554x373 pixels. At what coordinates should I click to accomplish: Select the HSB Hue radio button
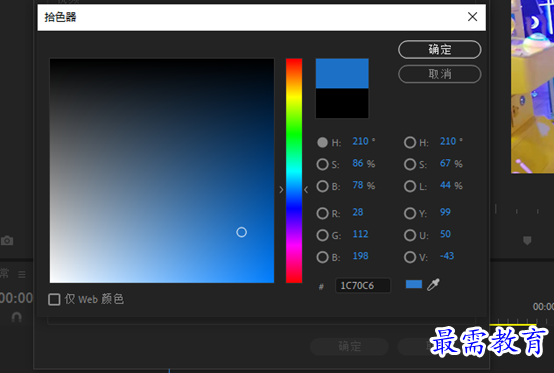tap(322, 142)
